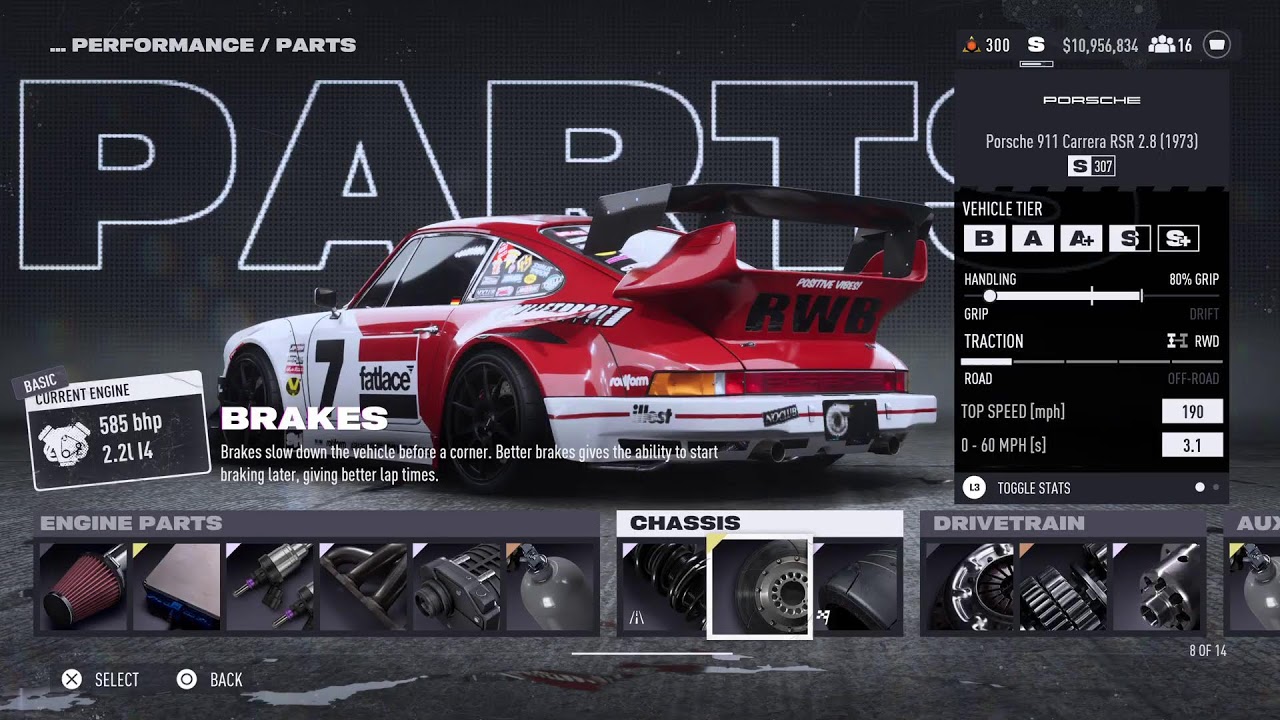Image resolution: width=1280 pixels, height=720 pixels.
Task: Select the tires chassis part
Action: [x=856, y=587]
